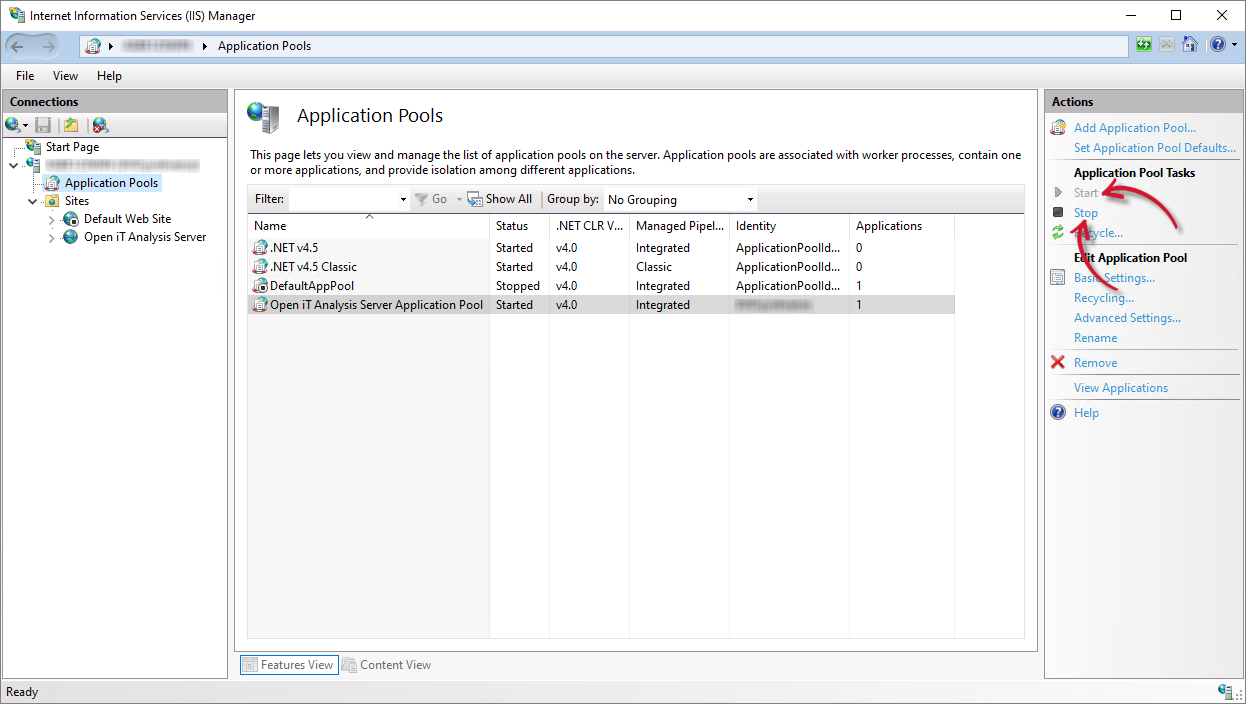Screen dimensions: 1246x704
Task: Open the View menu
Action: point(65,75)
